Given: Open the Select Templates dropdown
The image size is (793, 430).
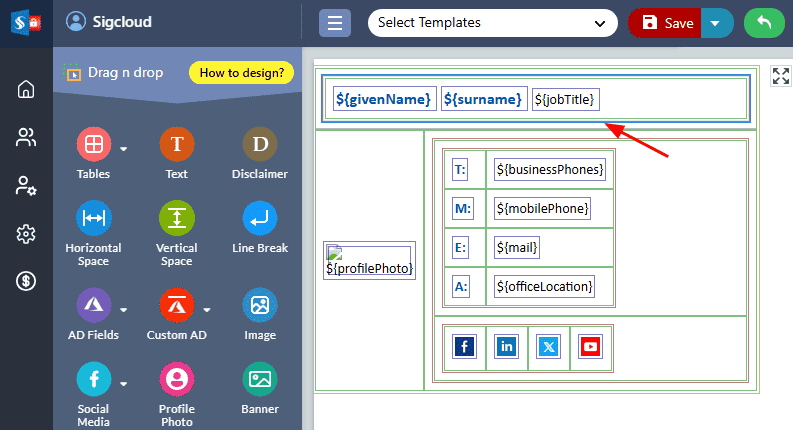Looking at the screenshot, I should tap(492, 23).
